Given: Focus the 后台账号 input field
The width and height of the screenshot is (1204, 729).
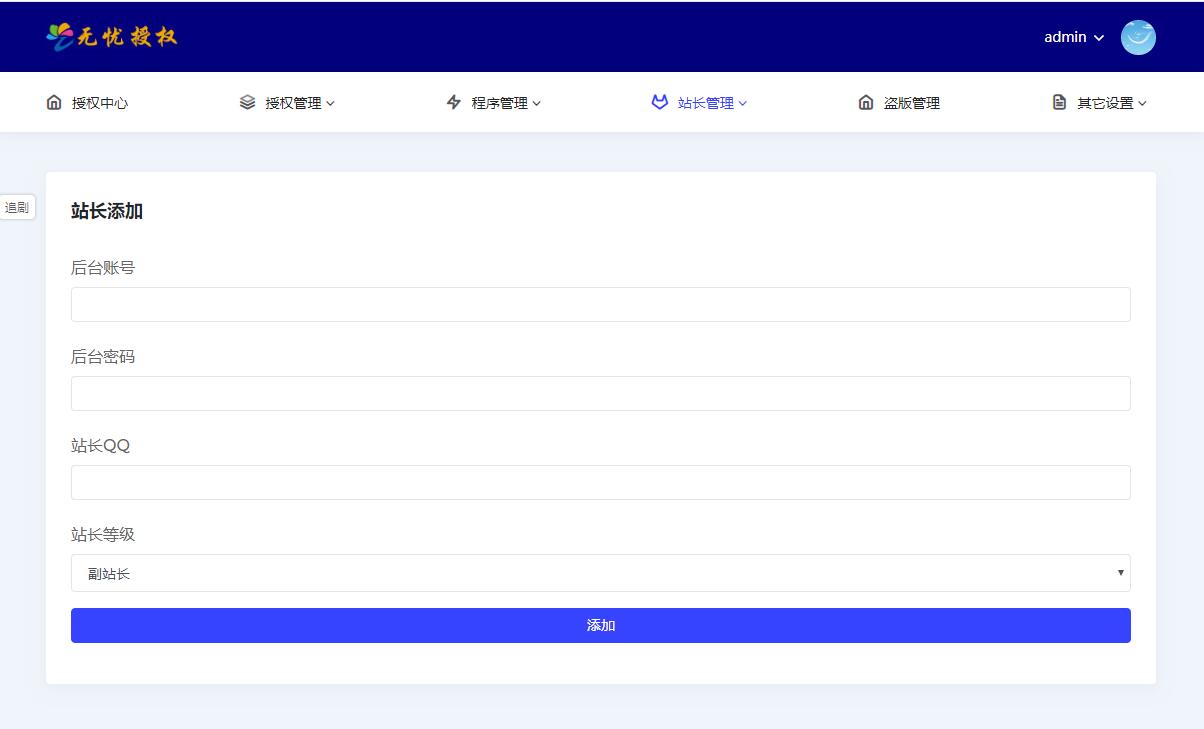Looking at the screenshot, I should click(600, 304).
